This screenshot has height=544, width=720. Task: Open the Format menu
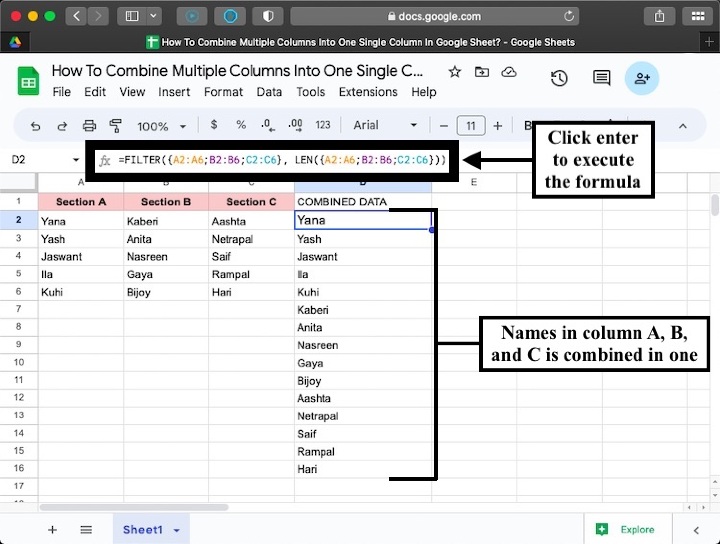(x=223, y=92)
